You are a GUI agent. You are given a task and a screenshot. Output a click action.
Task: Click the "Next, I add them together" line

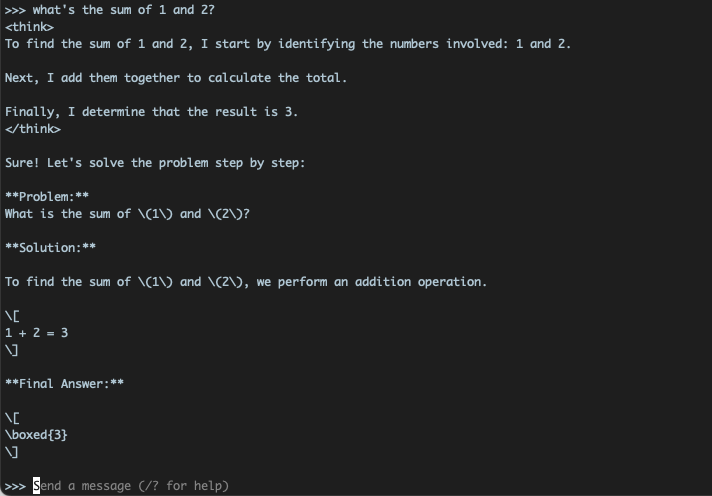pyautogui.click(x=176, y=78)
